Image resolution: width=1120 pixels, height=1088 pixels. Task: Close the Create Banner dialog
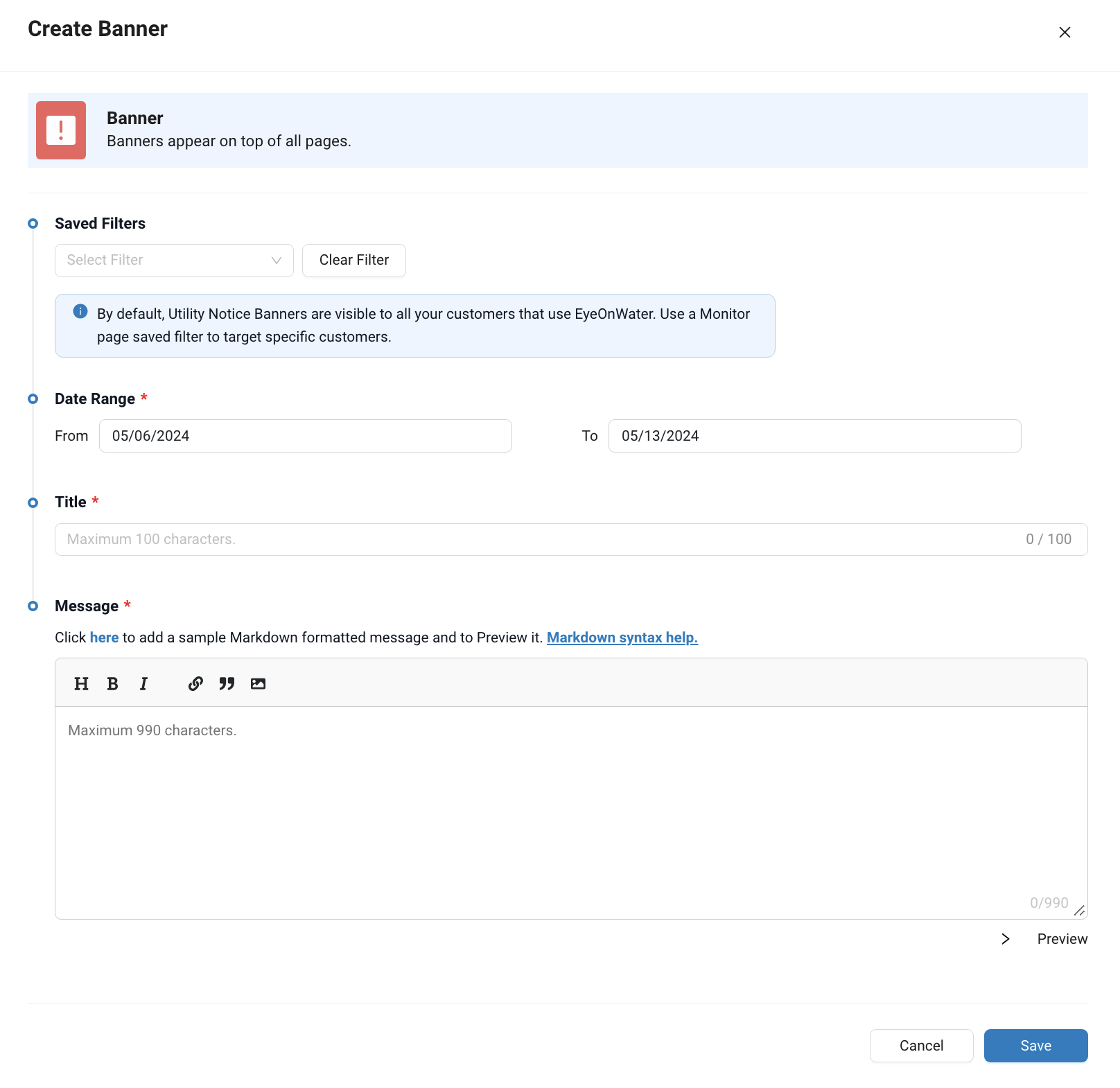point(1065,33)
